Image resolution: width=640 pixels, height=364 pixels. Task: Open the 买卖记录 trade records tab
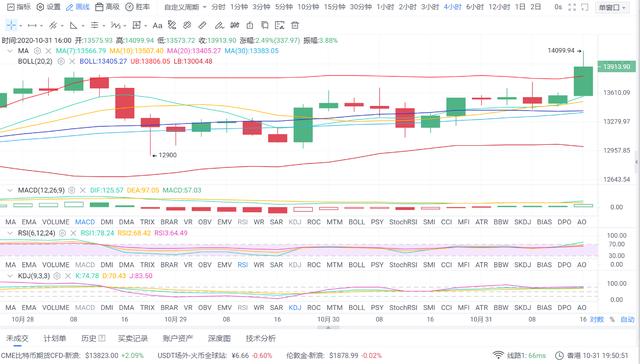tap(133, 338)
